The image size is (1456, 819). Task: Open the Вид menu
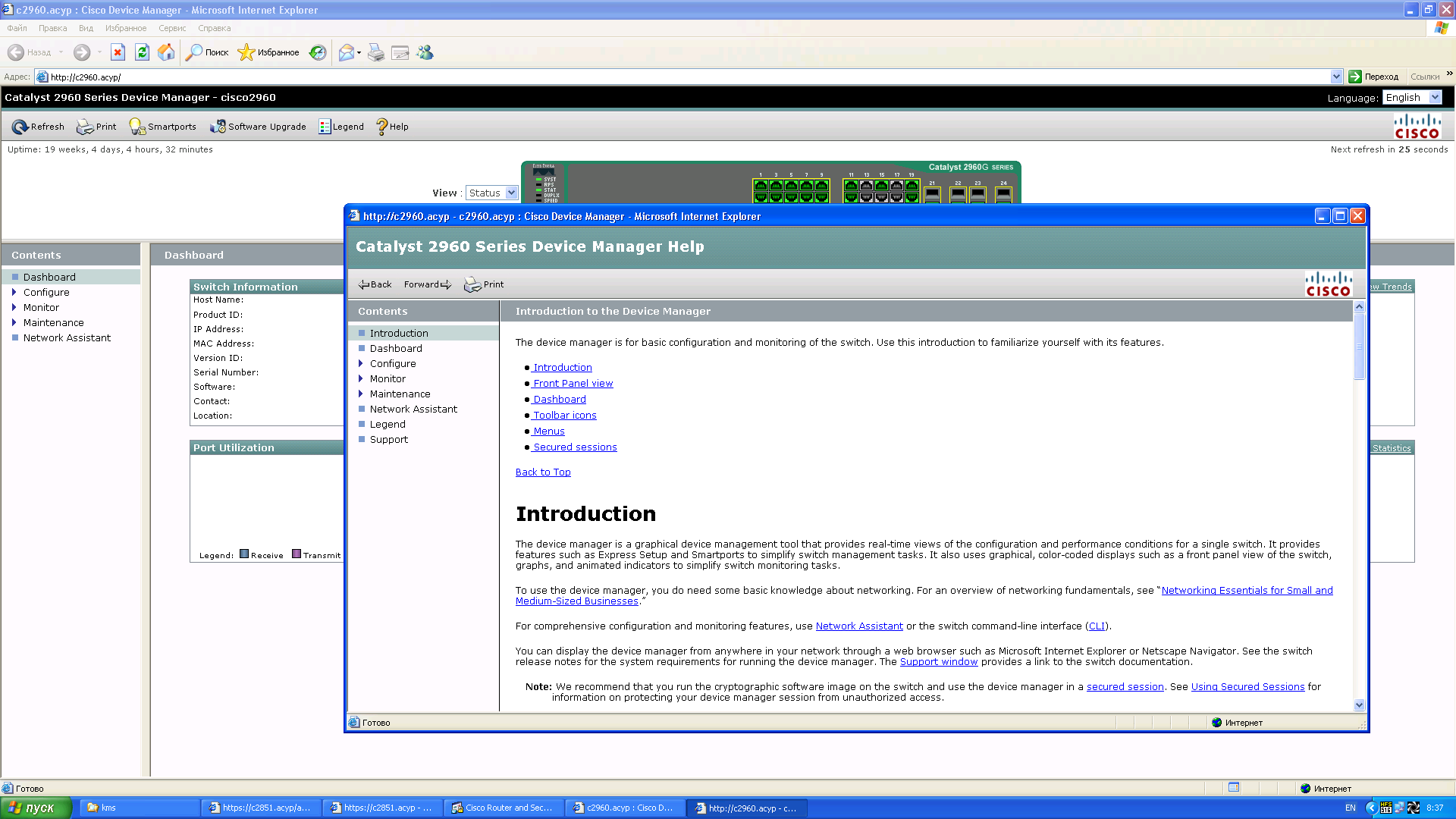coord(86,28)
